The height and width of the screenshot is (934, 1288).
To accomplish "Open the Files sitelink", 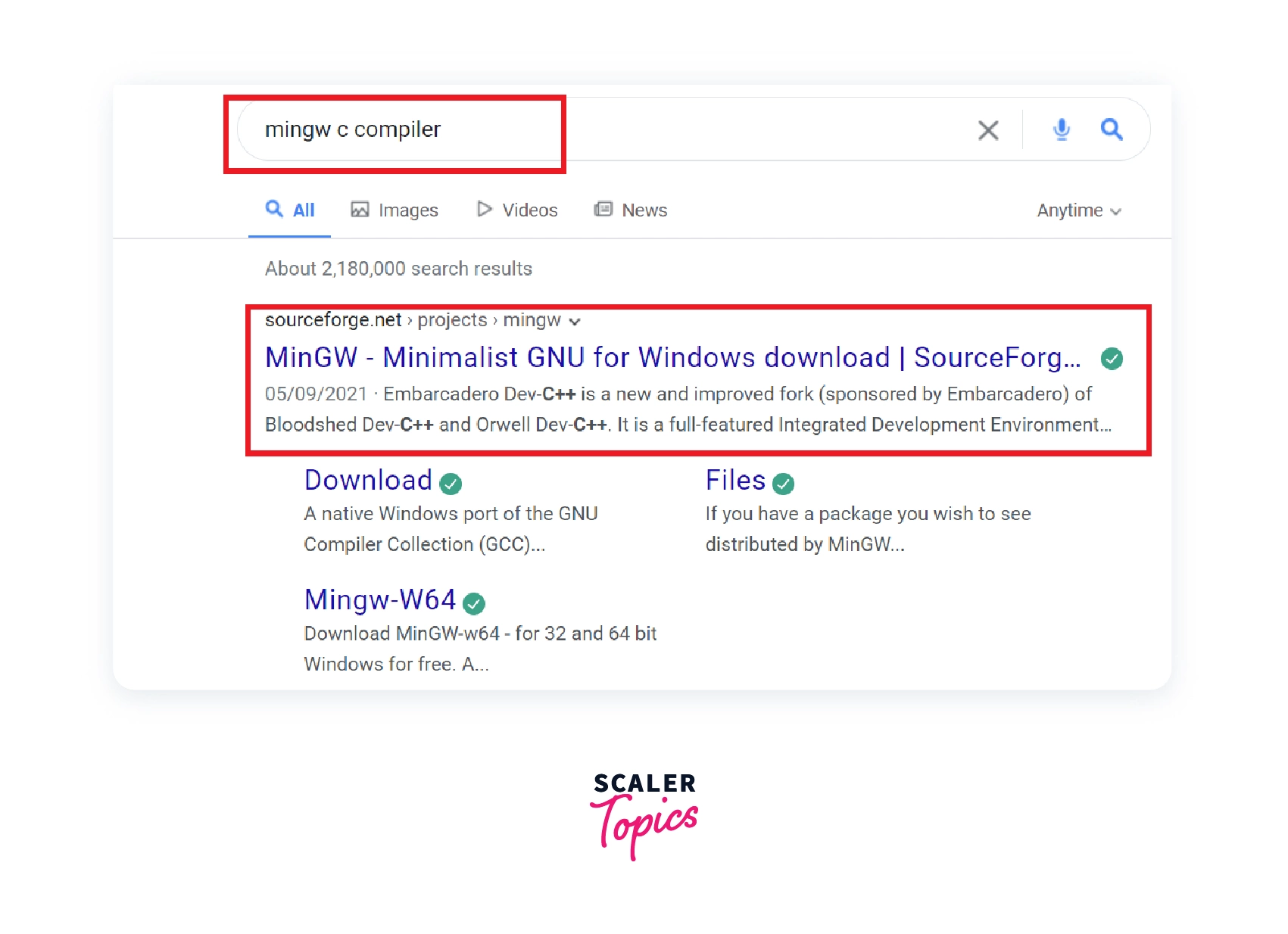I will [735, 481].
